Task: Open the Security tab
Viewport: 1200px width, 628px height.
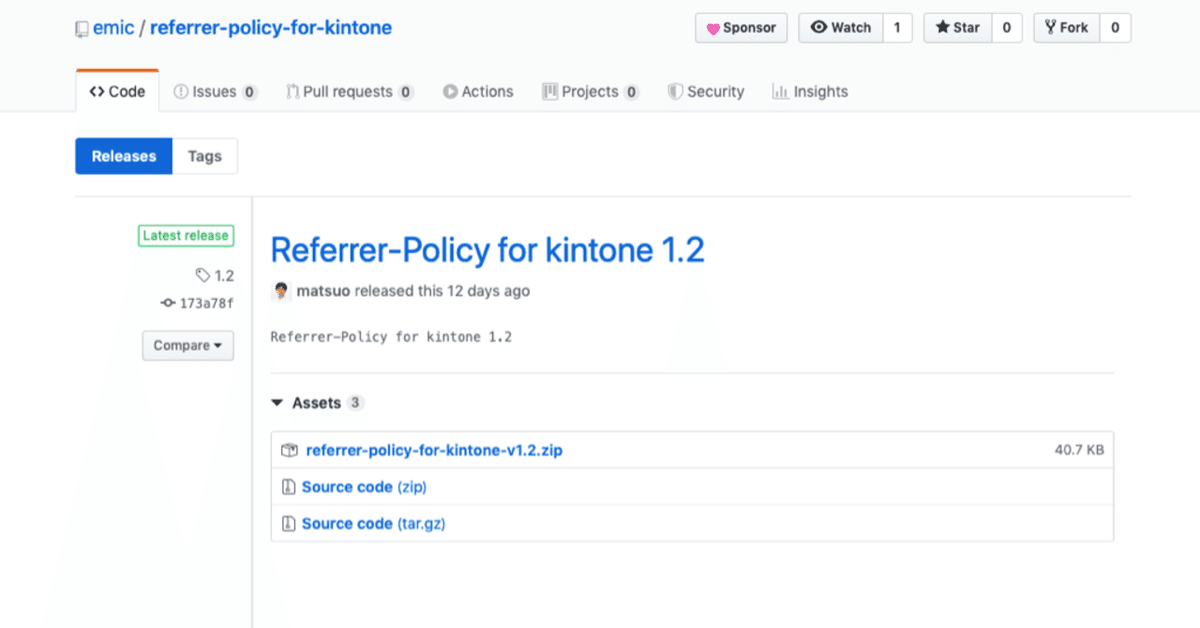Action: coord(706,91)
